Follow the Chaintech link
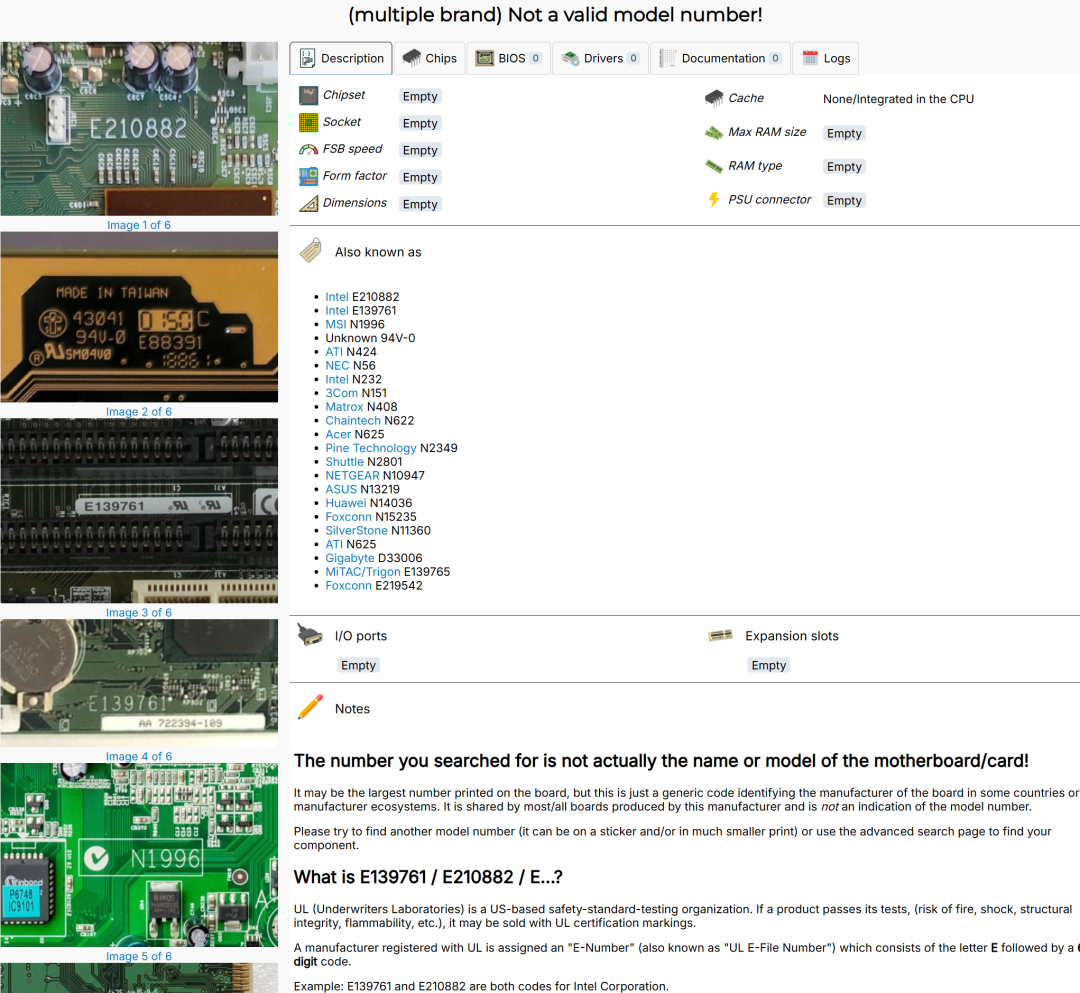Viewport: 1080px width, 993px height. coord(353,421)
